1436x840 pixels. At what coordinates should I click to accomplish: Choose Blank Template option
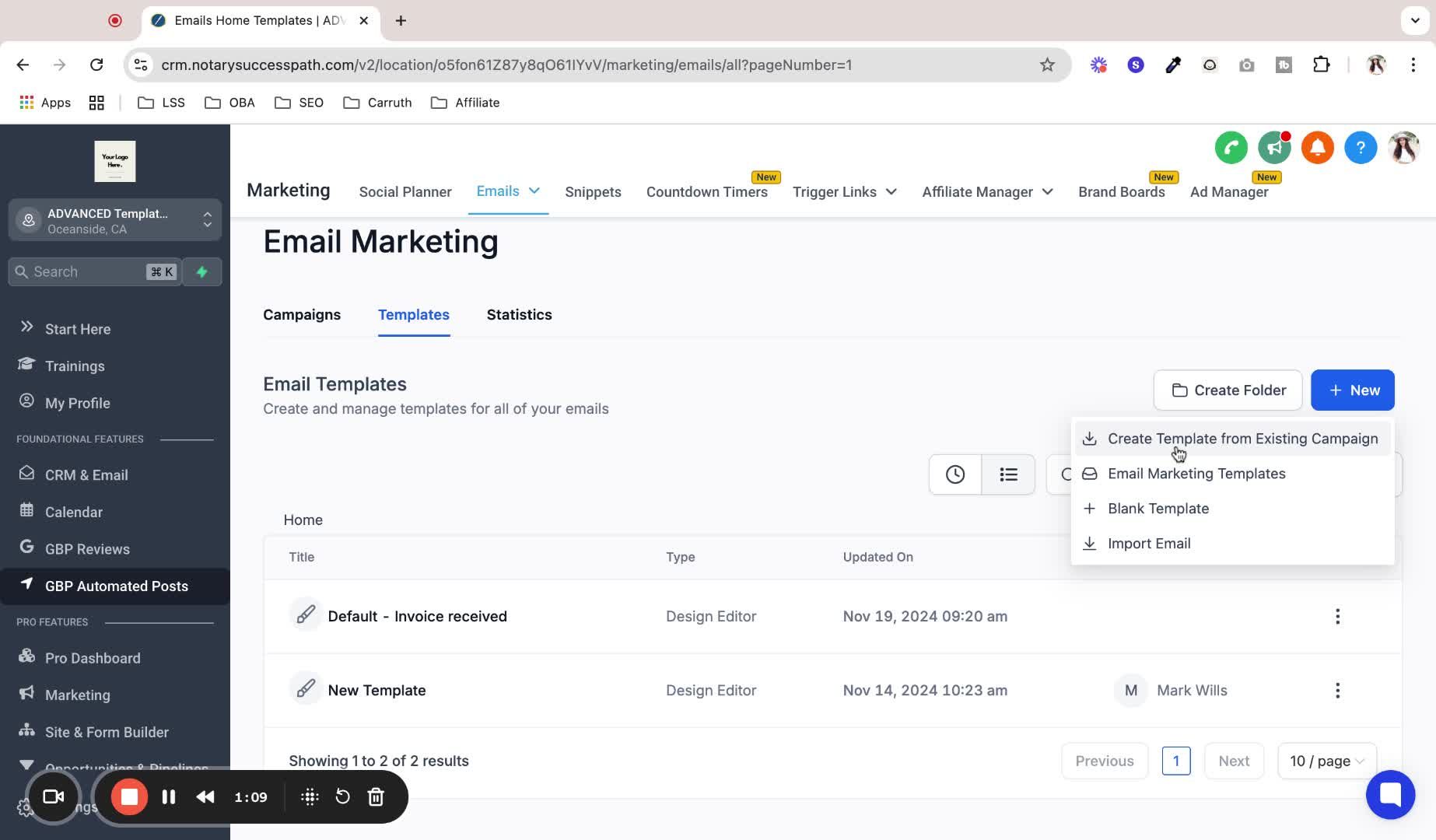(1232, 509)
